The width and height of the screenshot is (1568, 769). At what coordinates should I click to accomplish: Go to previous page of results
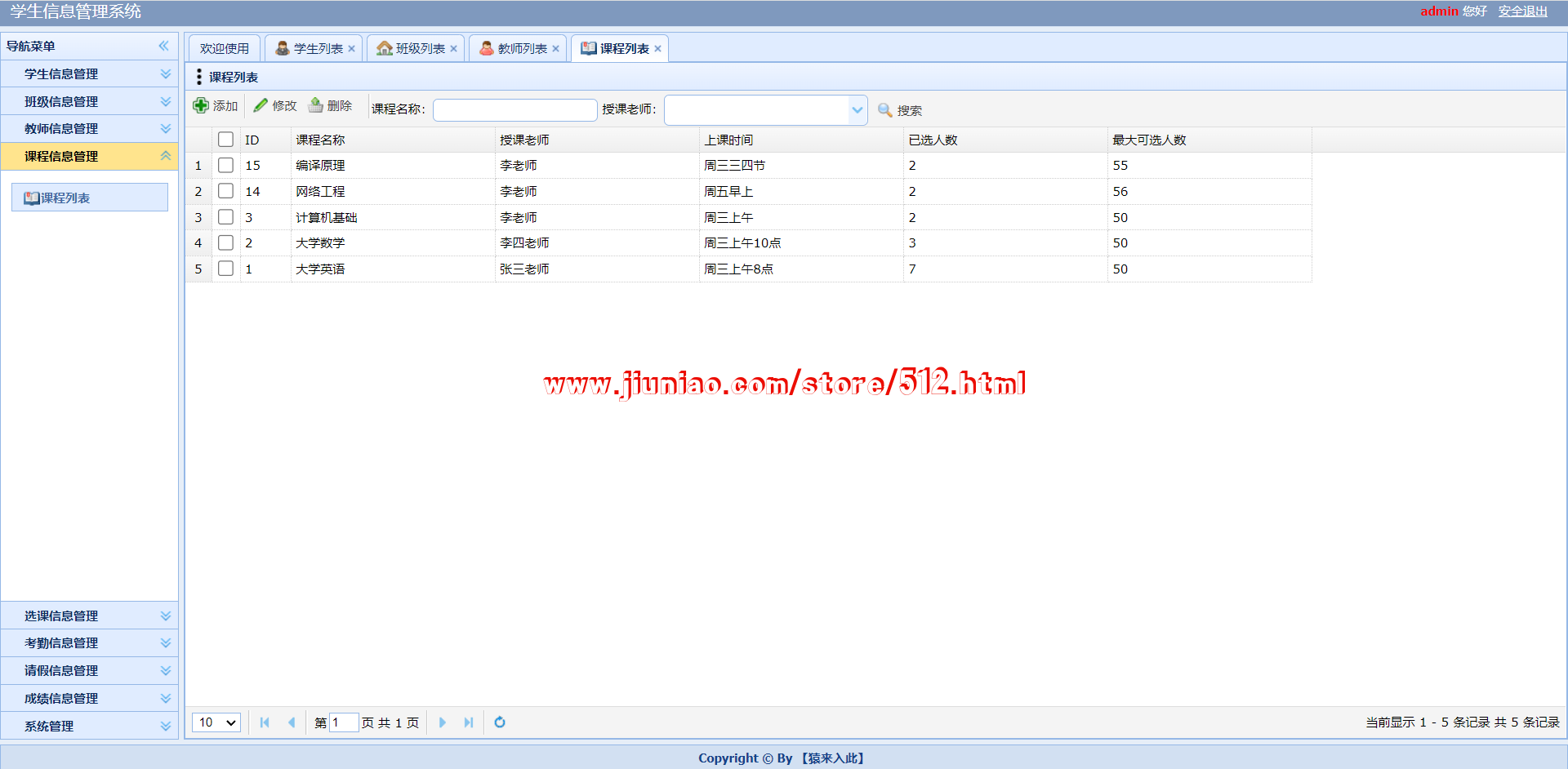(x=292, y=722)
